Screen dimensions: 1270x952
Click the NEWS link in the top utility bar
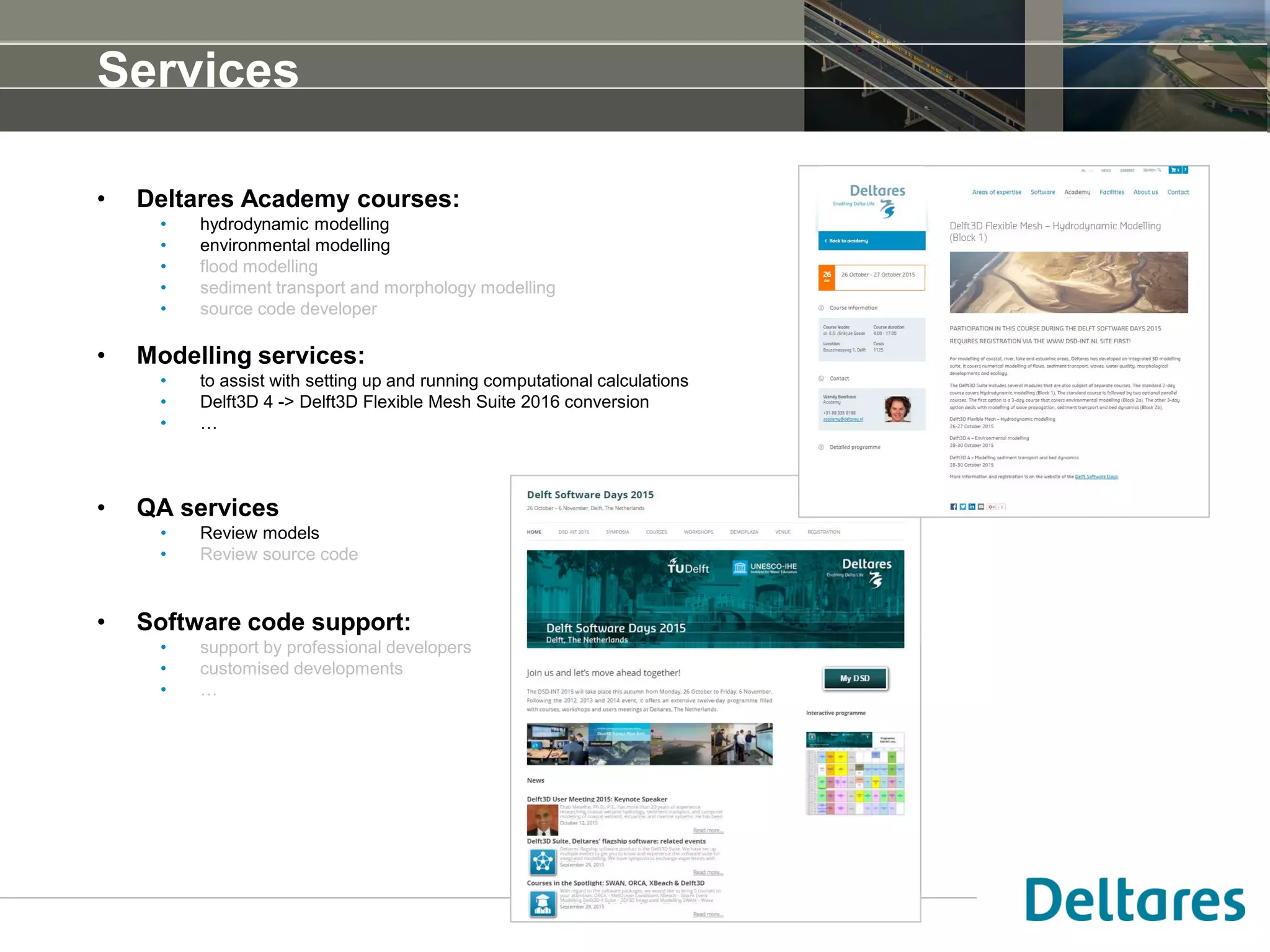tap(1106, 170)
